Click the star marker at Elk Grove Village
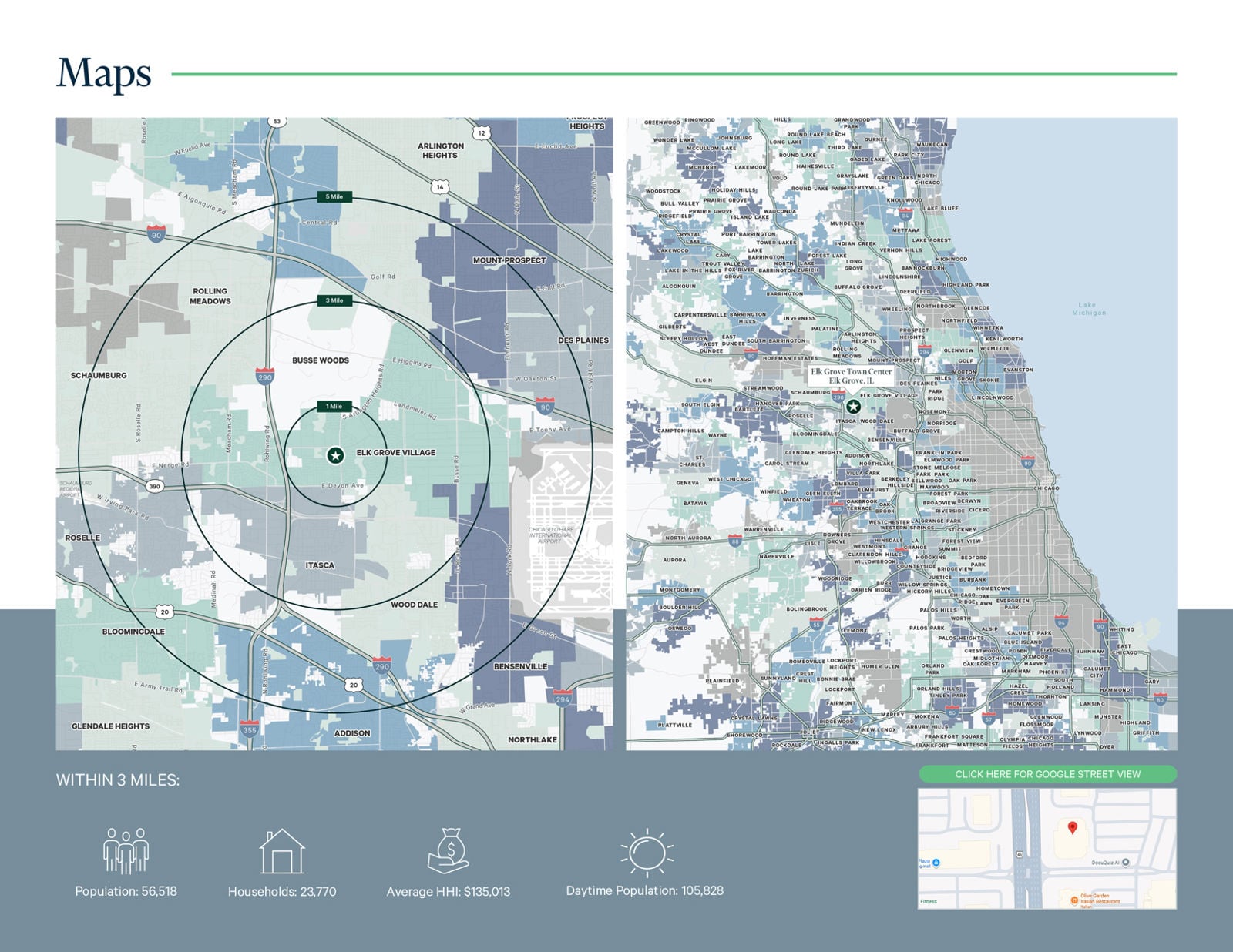 pyautogui.click(x=335, y=455)
